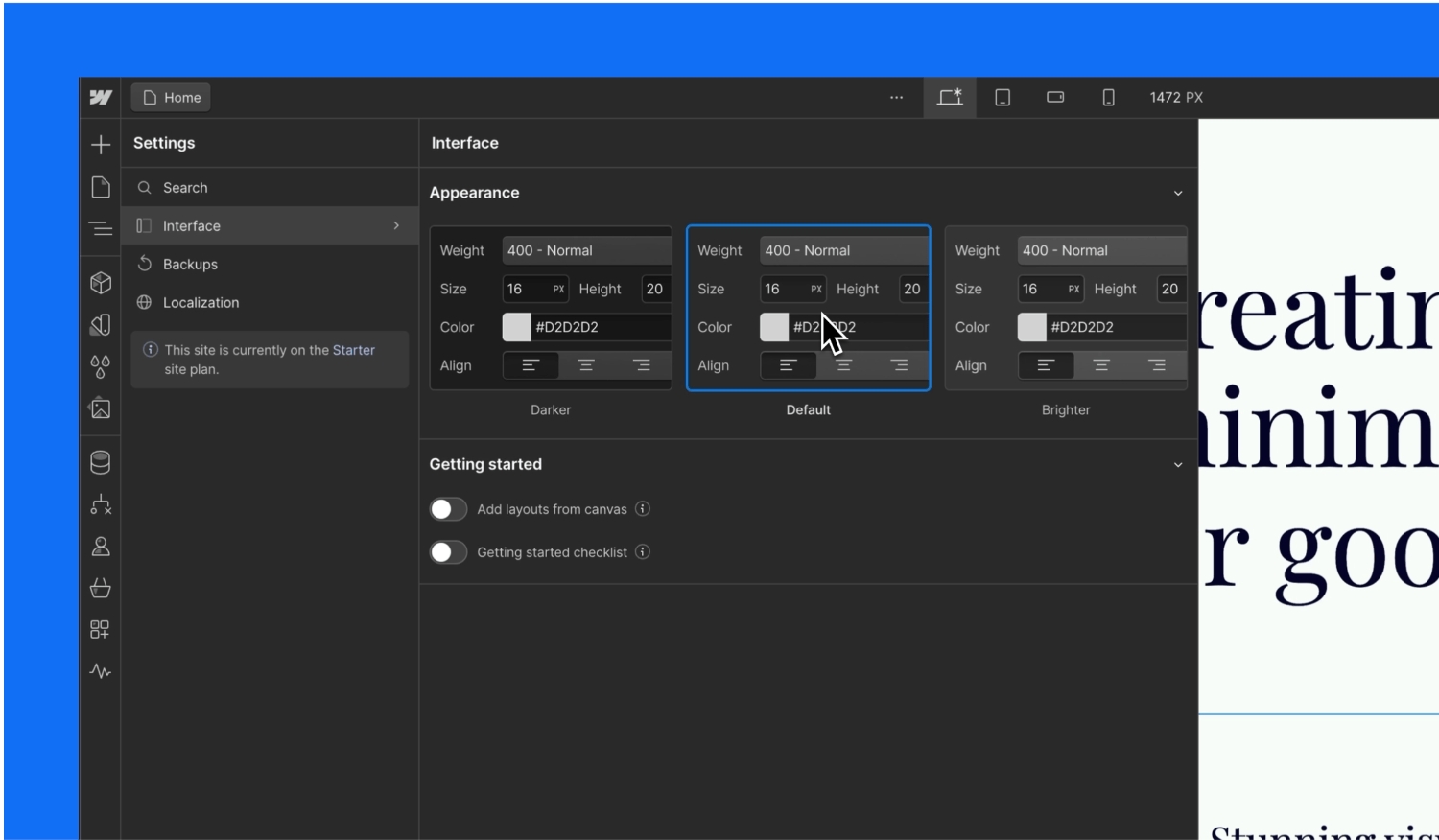Image resolution: width=1439 pixels, height=840 pixels.
Task: Select the mobile portrait breakpoint icon
Action: [x=1108, y=98]
